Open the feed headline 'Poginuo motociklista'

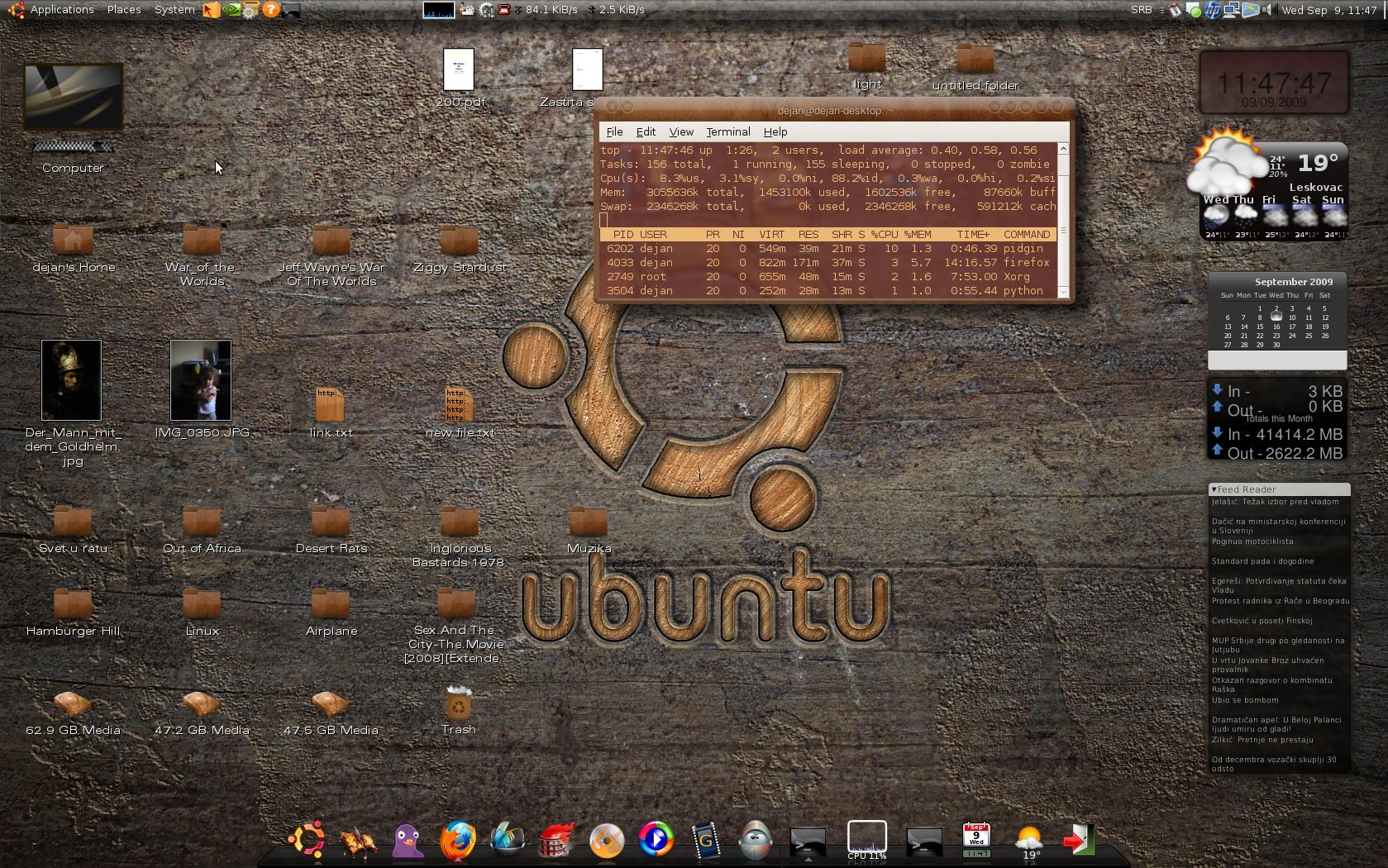1252,541
